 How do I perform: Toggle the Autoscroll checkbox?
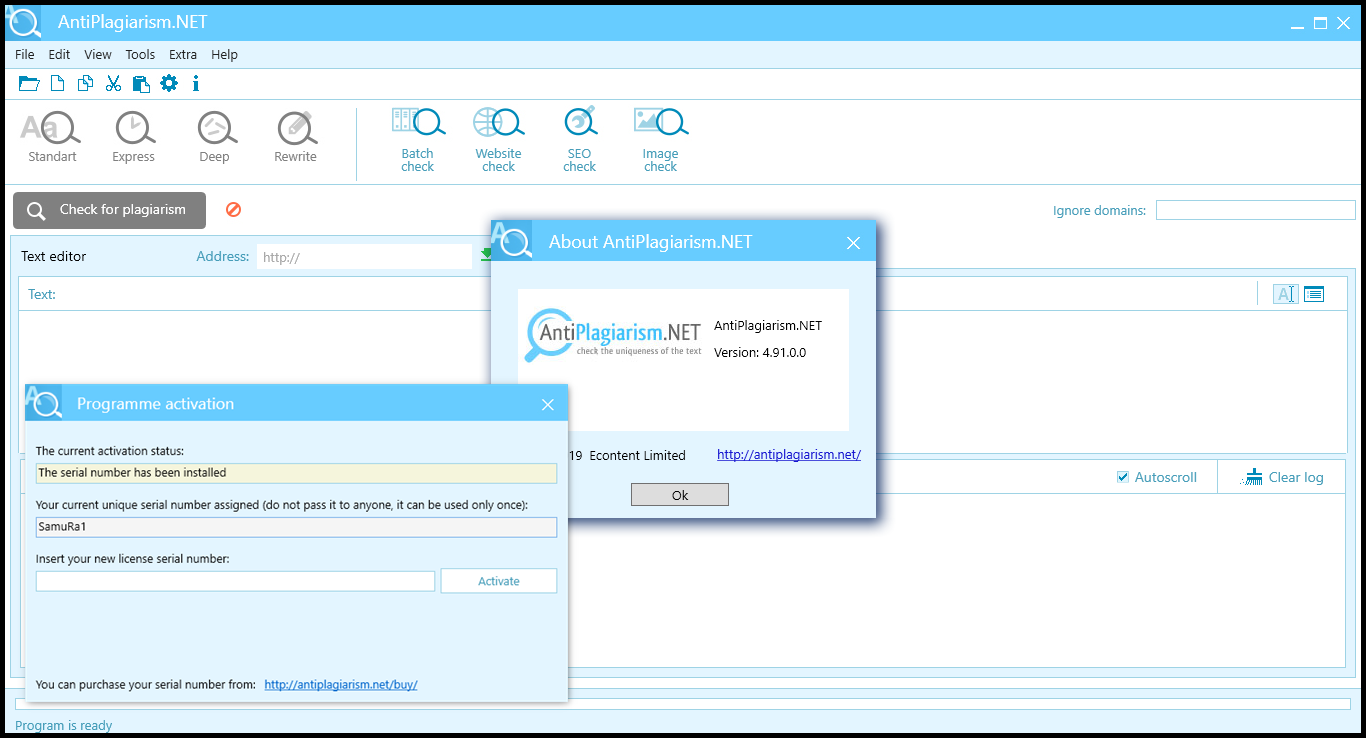tap(1123, 477)
